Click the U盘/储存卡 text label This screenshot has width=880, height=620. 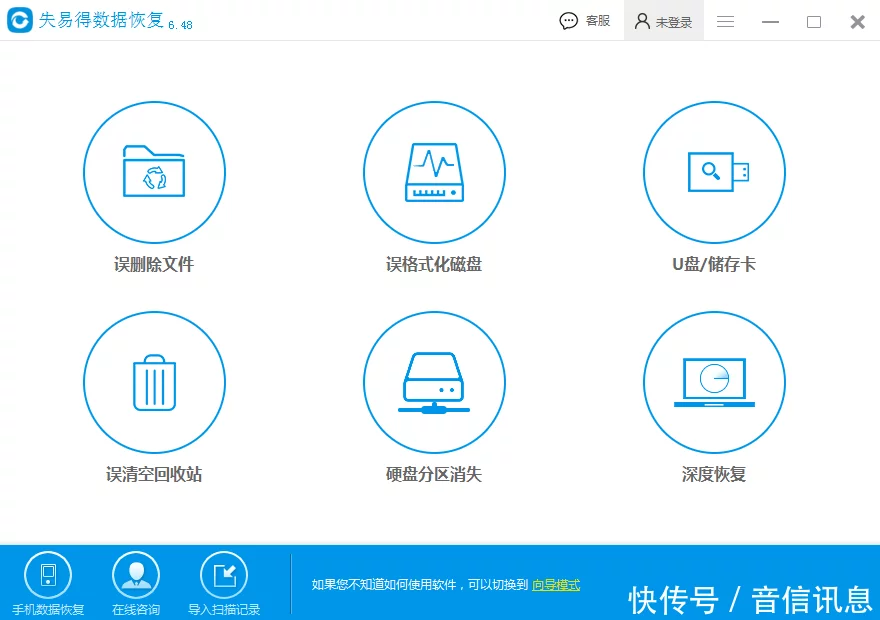click(714, 264)
